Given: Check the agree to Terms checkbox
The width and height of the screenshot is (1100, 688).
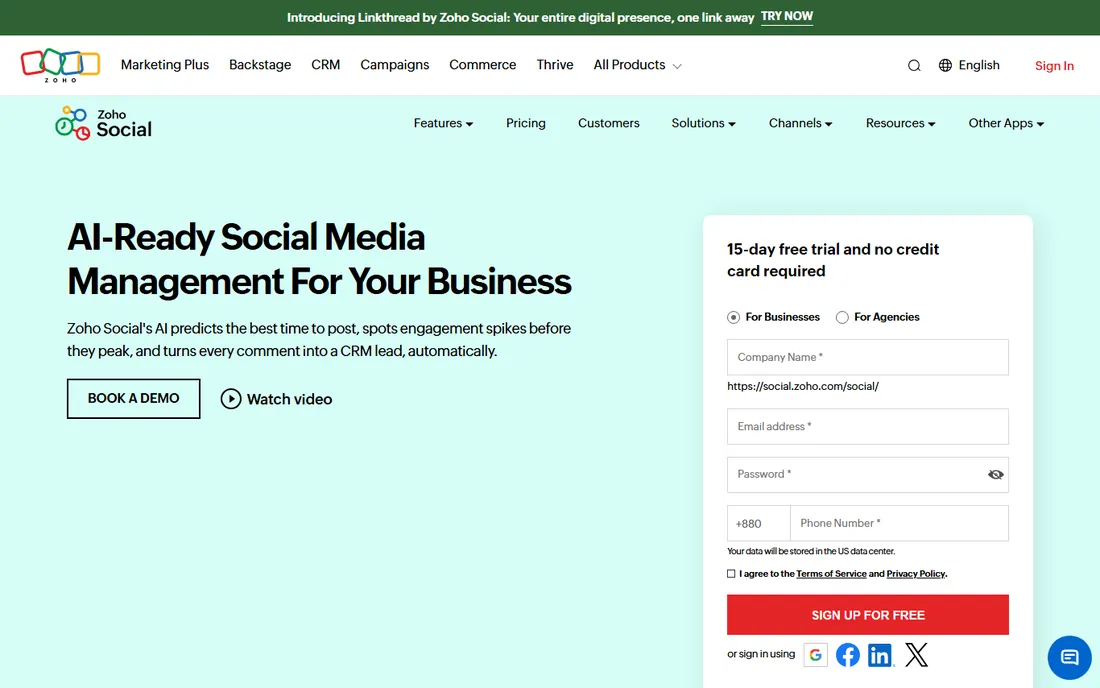Looking at the screenshot, I should [x=731, y=574].
